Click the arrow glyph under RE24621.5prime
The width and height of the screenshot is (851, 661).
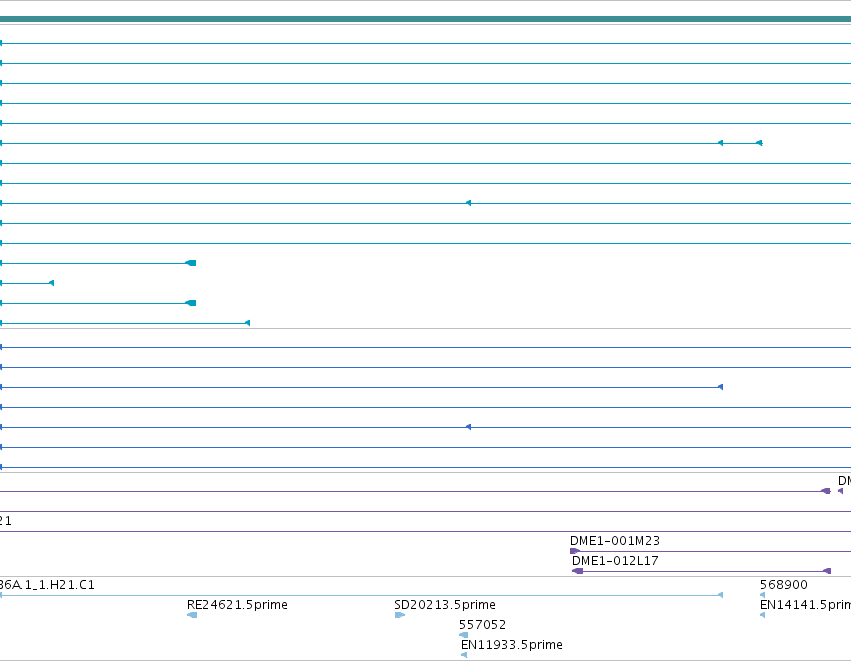click(192, 615)
